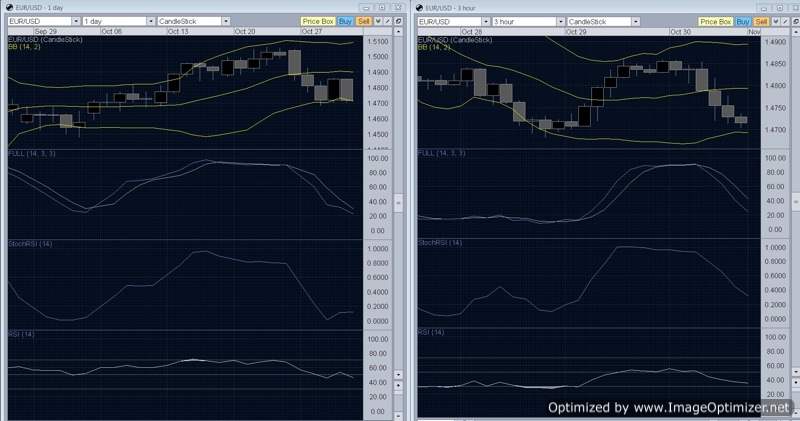Click the RSI (14) label in 1 day chart
This screenshot has height=421, width=800.
coord(21,334)
